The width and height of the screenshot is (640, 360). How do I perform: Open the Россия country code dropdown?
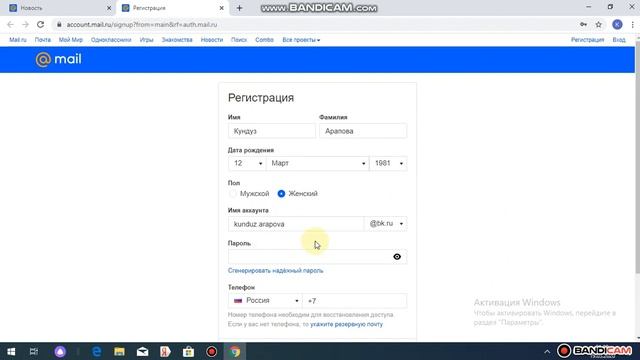point(265,301)
